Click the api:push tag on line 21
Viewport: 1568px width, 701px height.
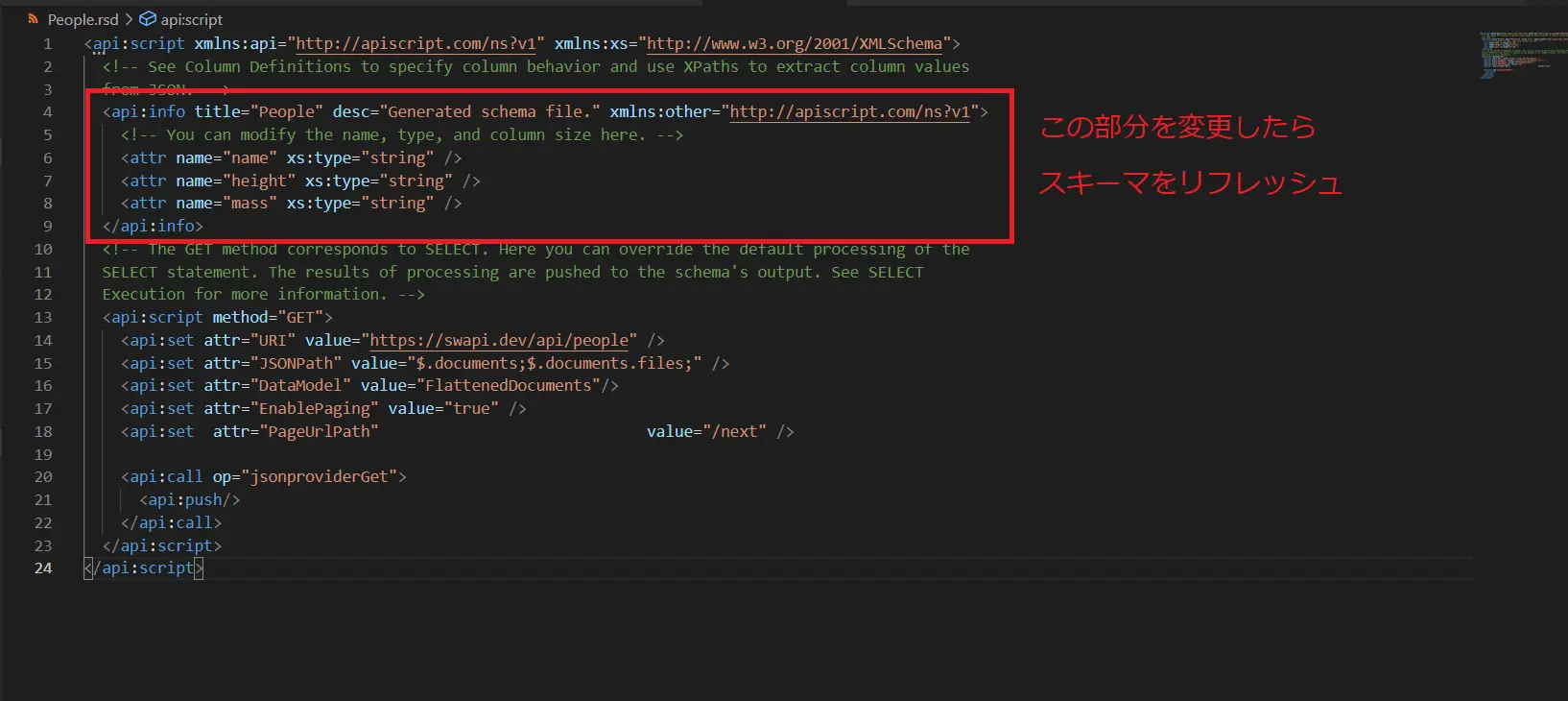point(190,499)
